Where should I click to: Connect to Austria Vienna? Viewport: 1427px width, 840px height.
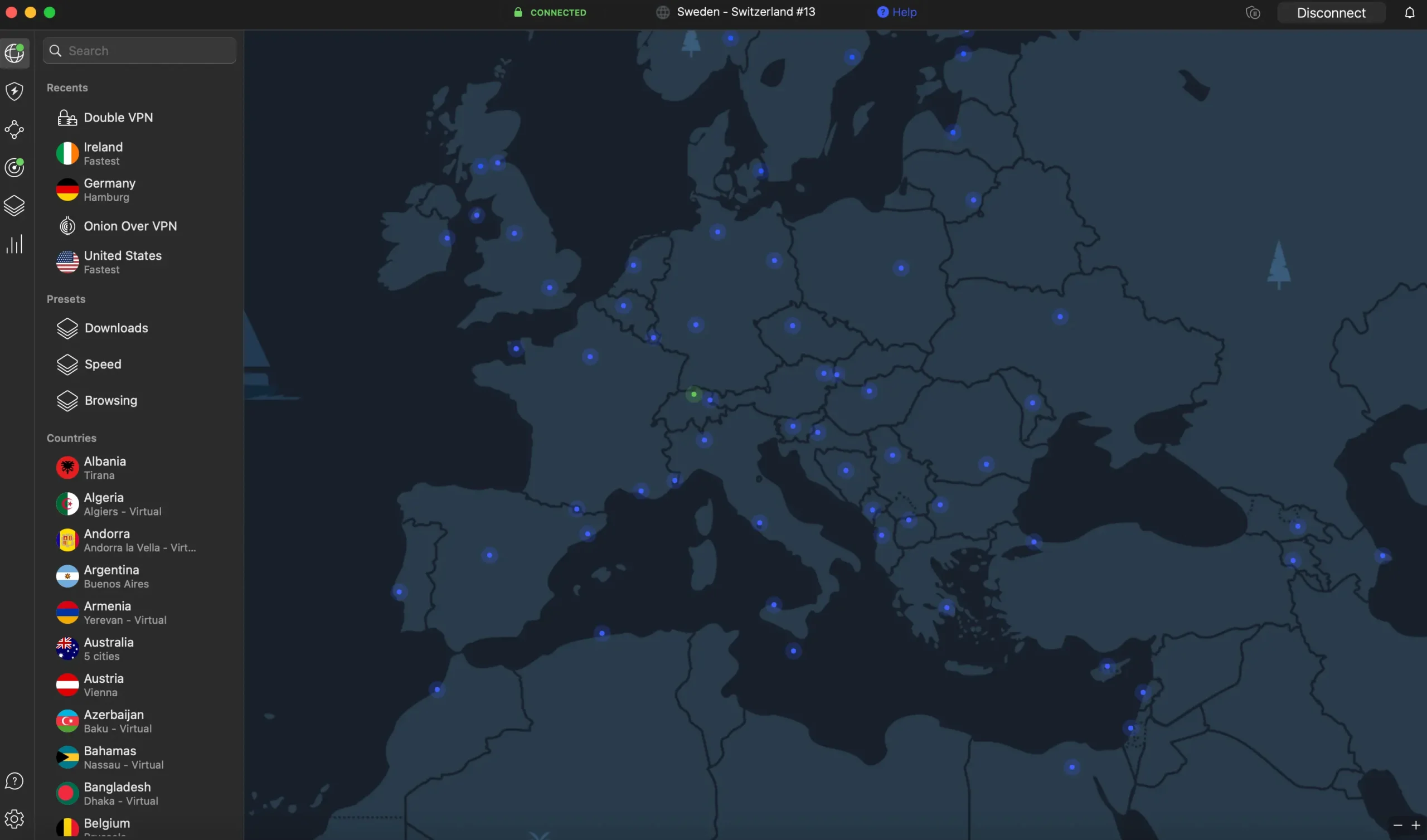pos(140,685)
